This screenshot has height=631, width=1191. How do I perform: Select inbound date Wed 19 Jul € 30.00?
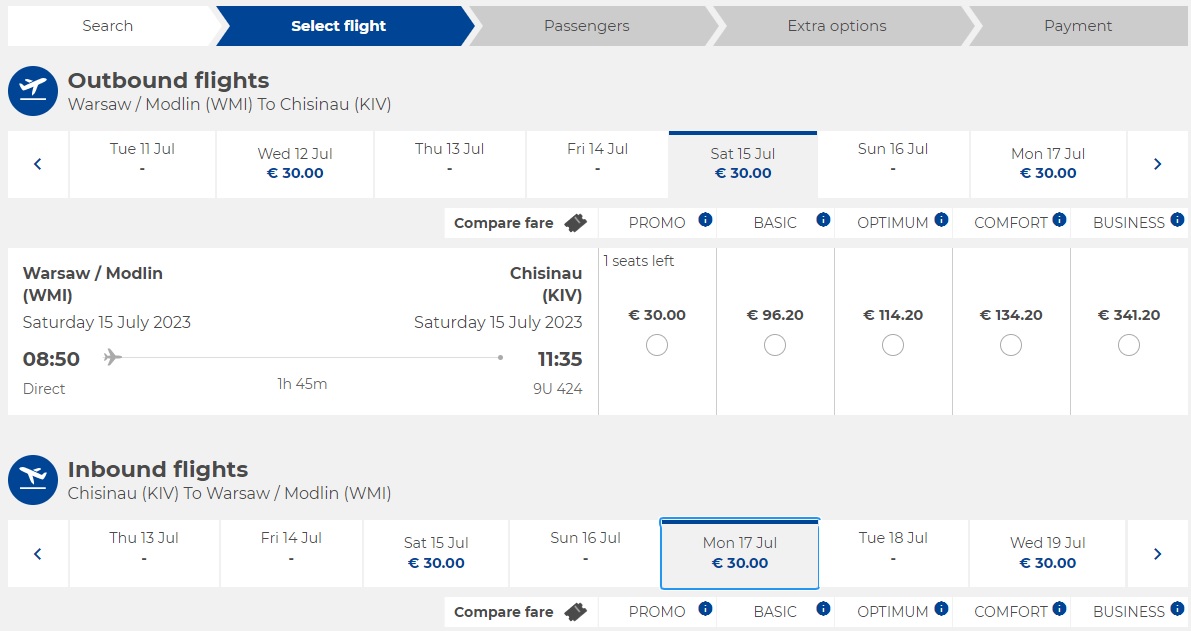tap(1048, 554)
